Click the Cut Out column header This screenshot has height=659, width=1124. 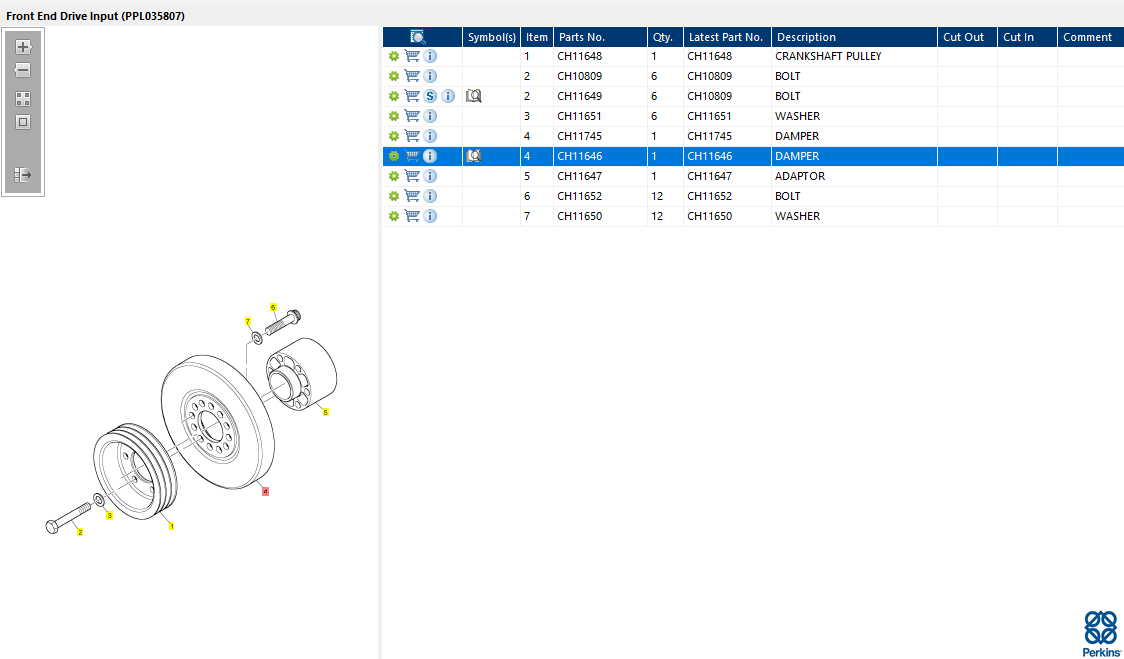tap(968, 37)
